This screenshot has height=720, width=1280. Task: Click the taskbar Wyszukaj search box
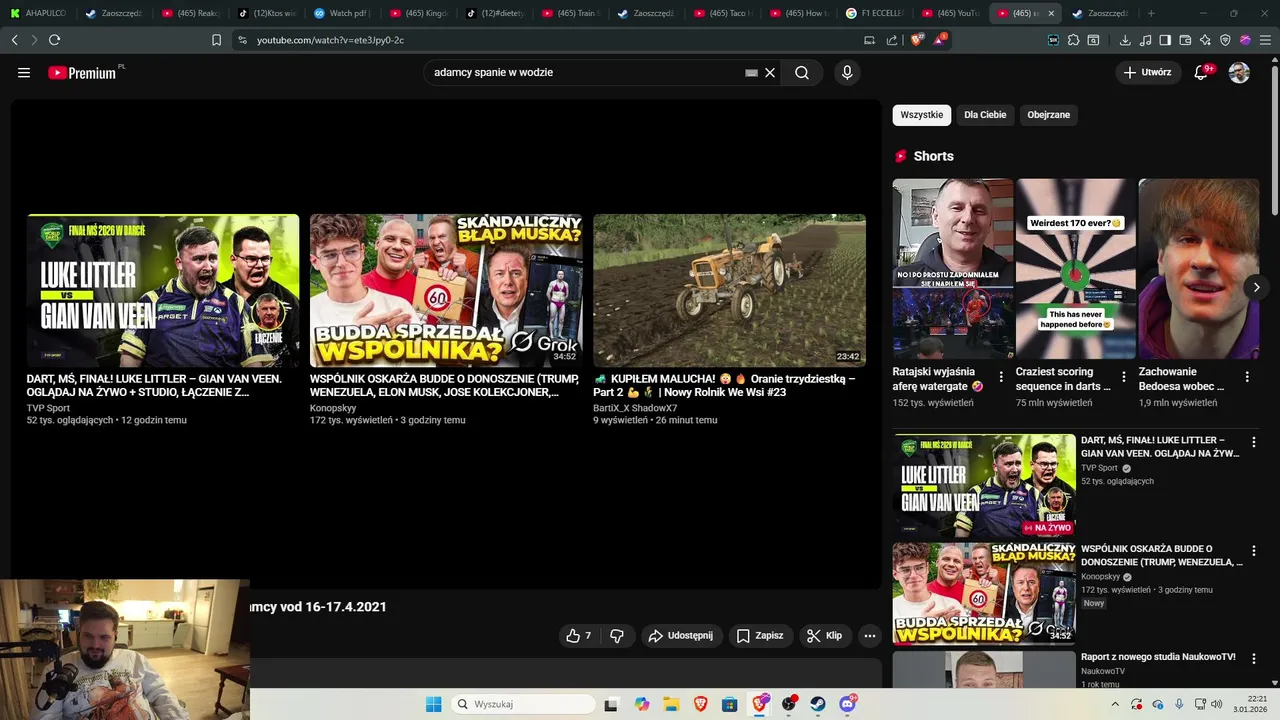(x=521, y=704)
